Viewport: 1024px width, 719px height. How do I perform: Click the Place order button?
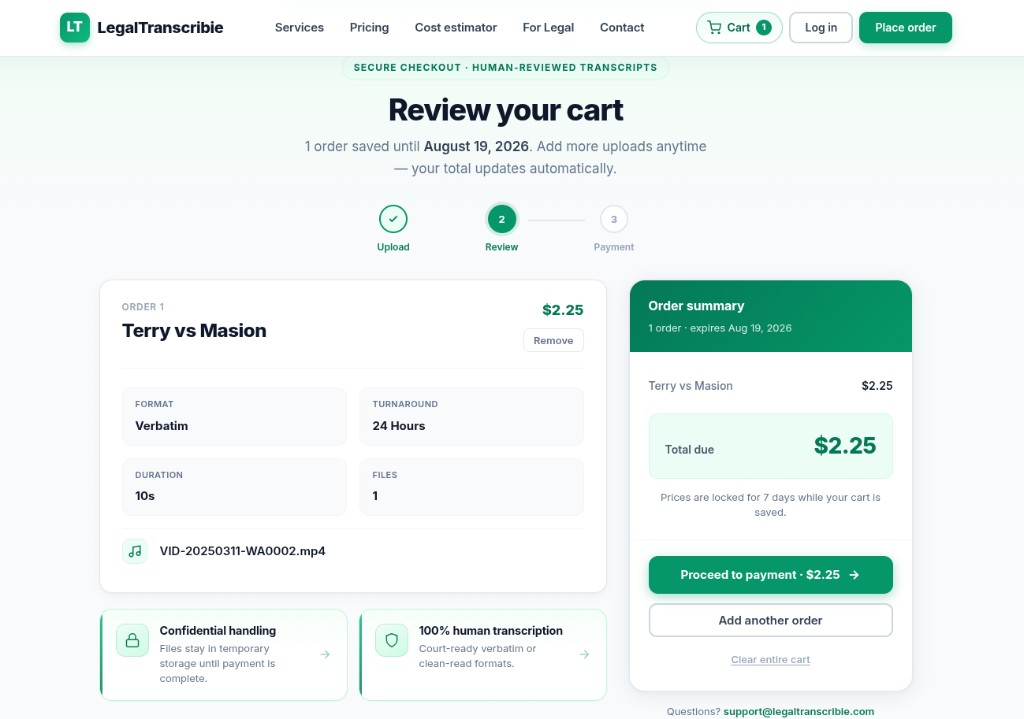pos(905,27)
